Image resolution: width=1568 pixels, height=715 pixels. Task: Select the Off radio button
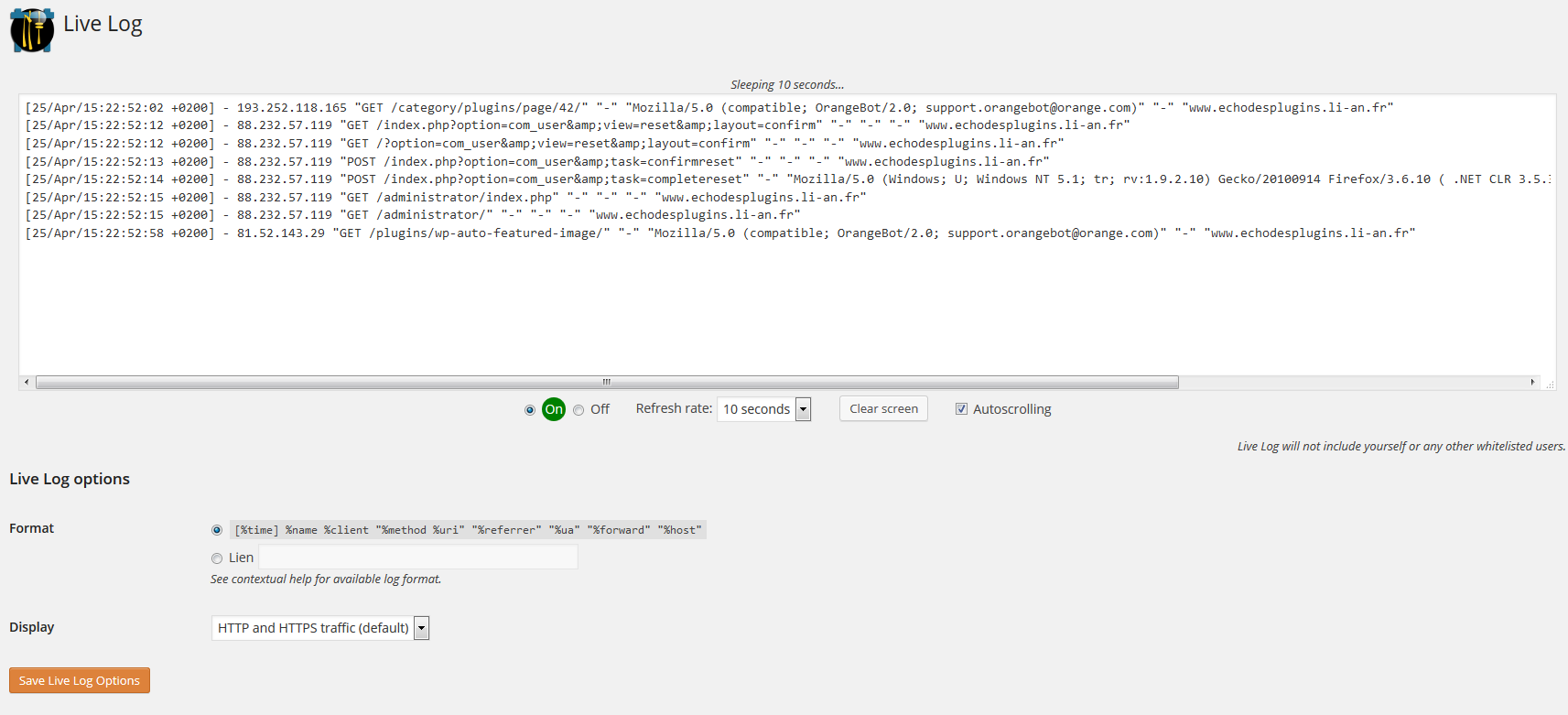point(579,410)
